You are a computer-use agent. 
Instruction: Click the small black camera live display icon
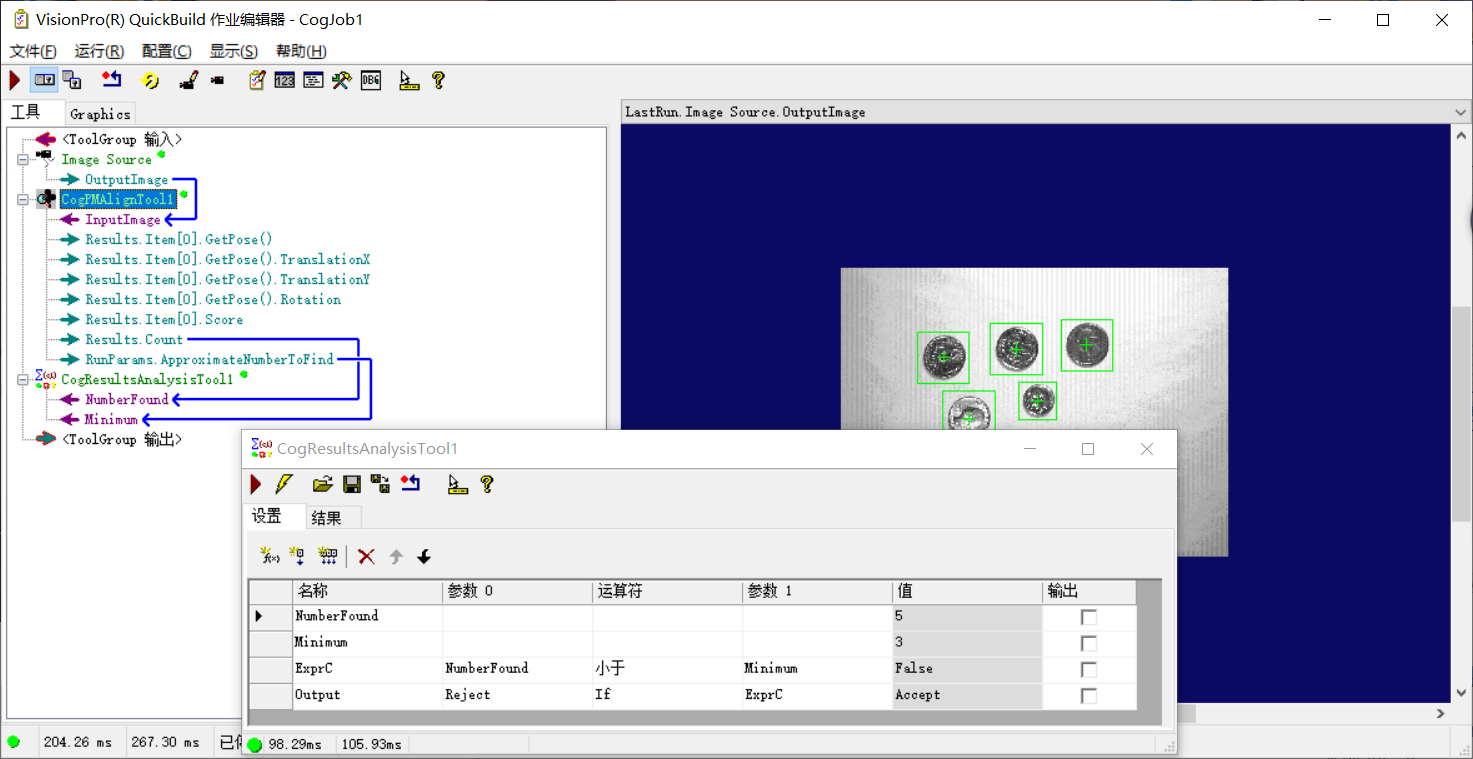click(x=217, y=81)
